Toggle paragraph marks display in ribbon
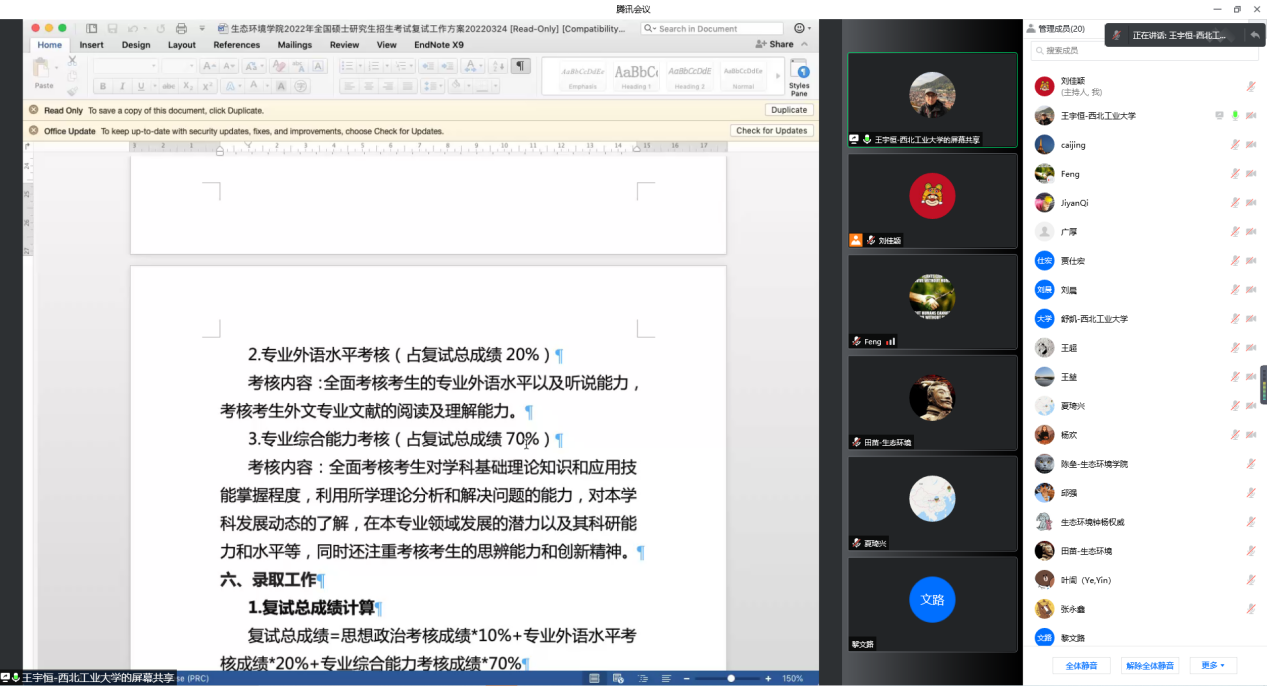This screenshot has height=686, width=1267. click(x=520, y=66)
